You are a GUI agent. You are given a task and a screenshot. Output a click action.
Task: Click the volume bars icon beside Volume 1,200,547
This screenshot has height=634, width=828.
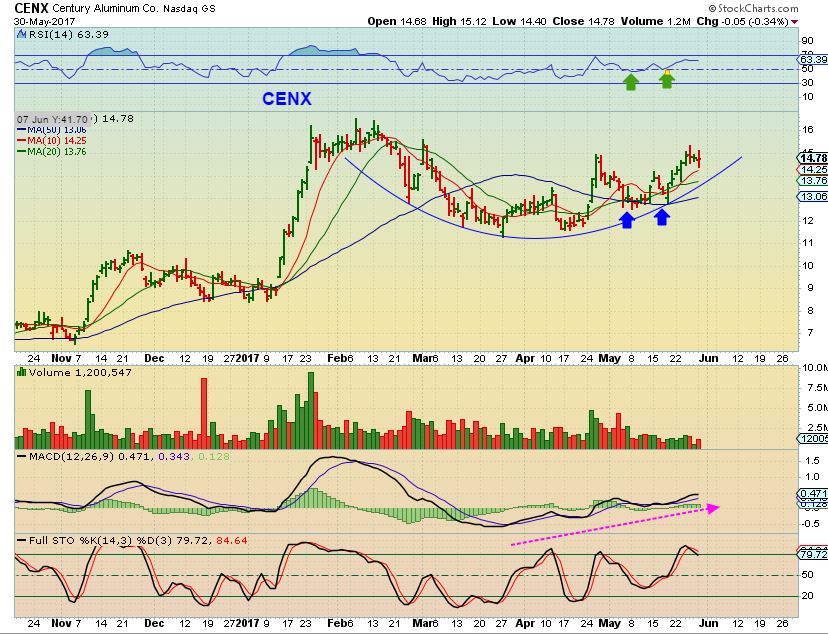click(x=22, y=372)
